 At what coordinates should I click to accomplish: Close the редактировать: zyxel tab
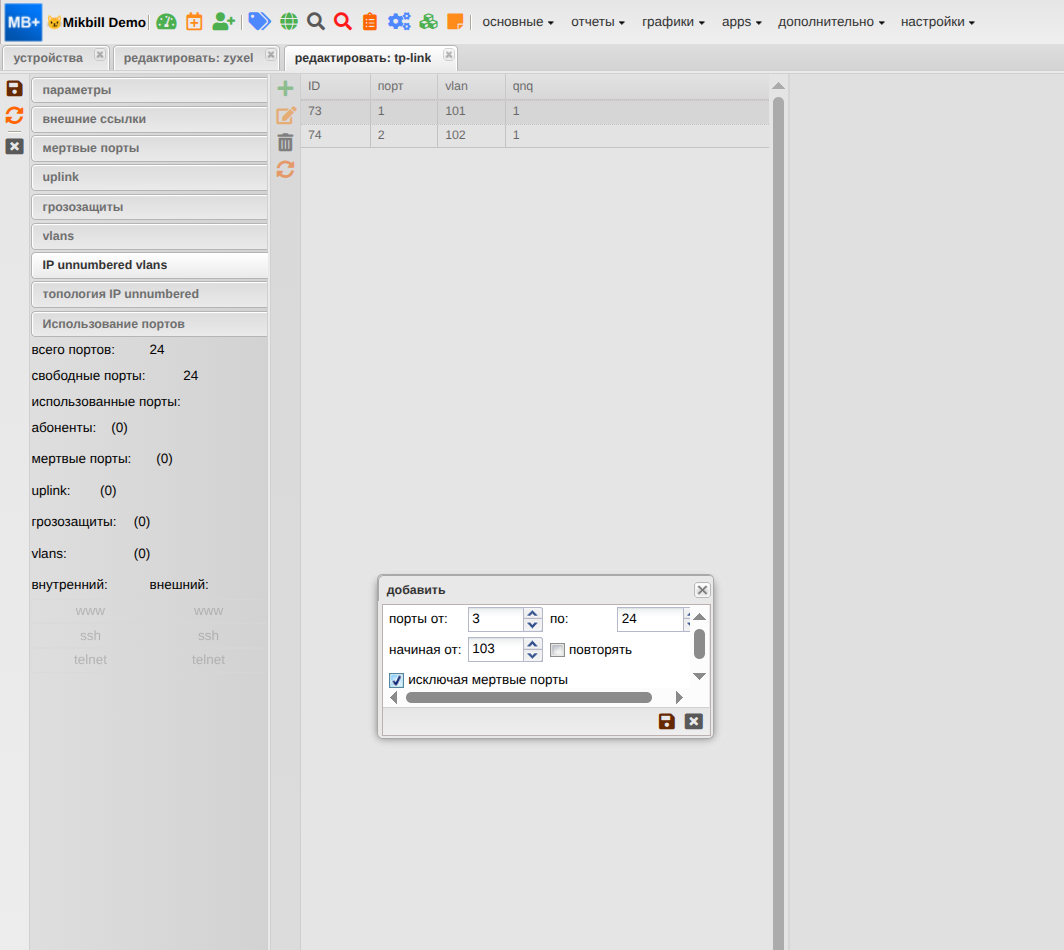[x=271, y=55]
